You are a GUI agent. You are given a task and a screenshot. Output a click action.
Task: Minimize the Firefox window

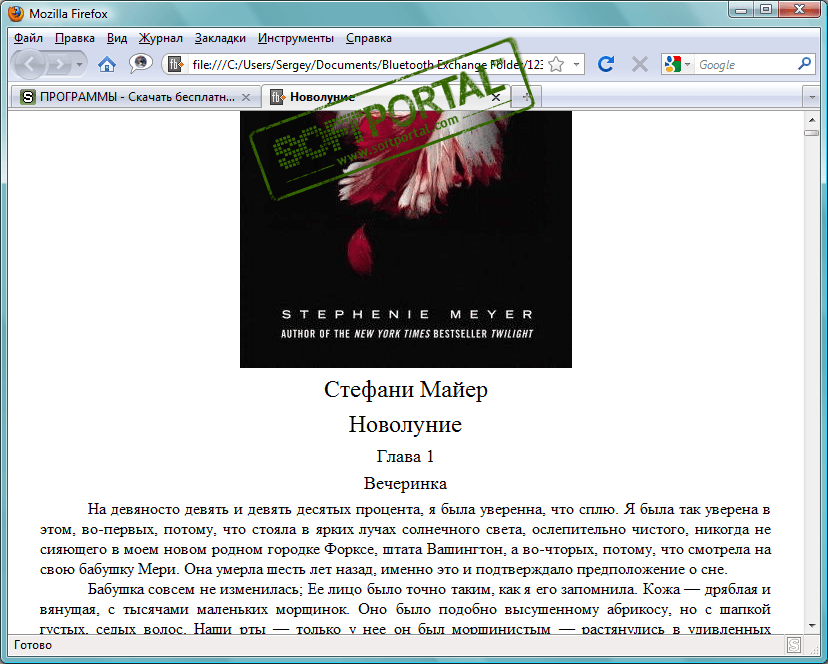pyautogui.click(x=741, y=9)
